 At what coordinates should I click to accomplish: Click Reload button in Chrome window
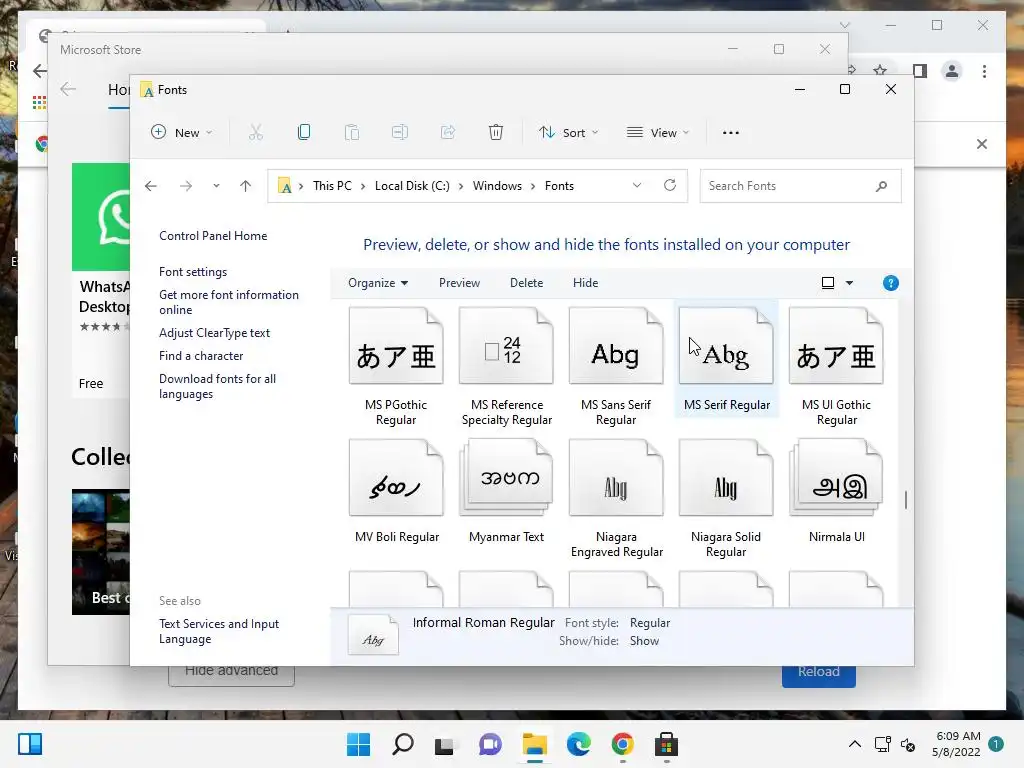click(x=818, y=673)
